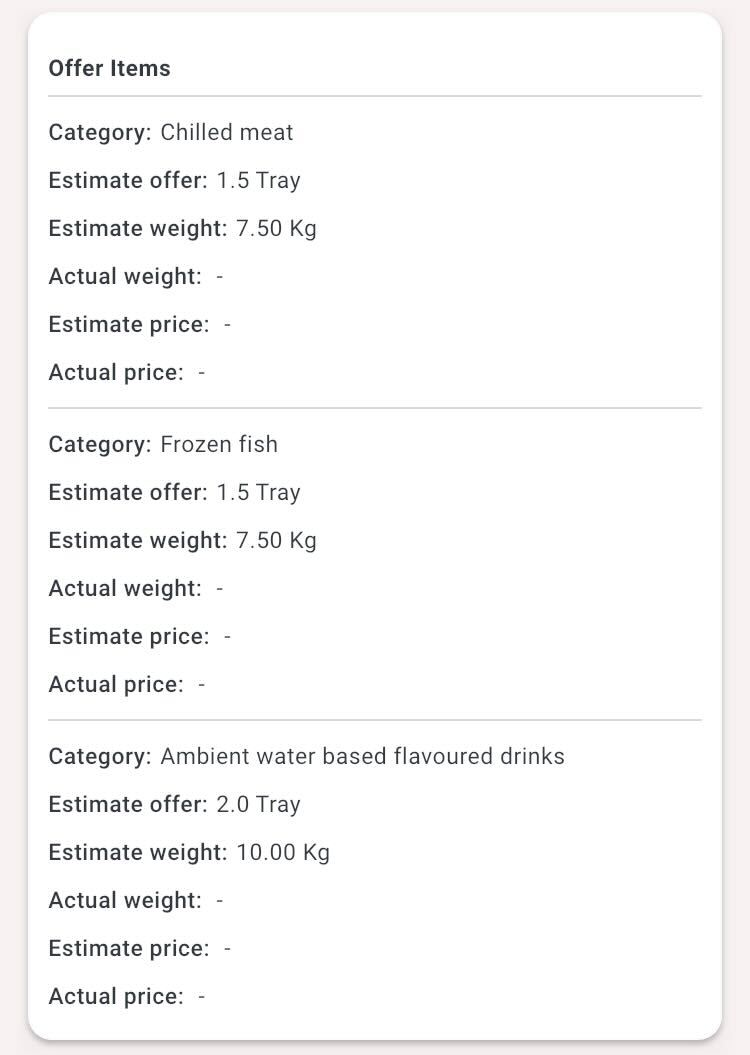Screen dimensions: 750x1055
Task: Click the 10.00 Kg estimate weight value
Action: (283, 852)
